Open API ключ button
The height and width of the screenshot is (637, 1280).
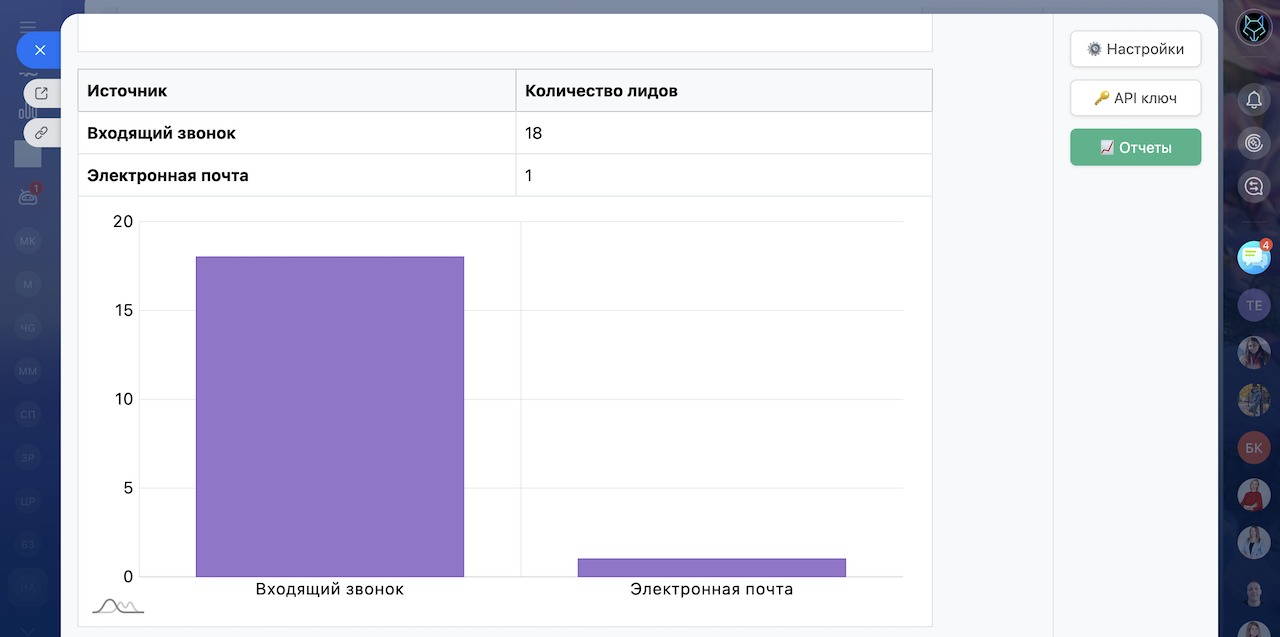pos(1136,98)
